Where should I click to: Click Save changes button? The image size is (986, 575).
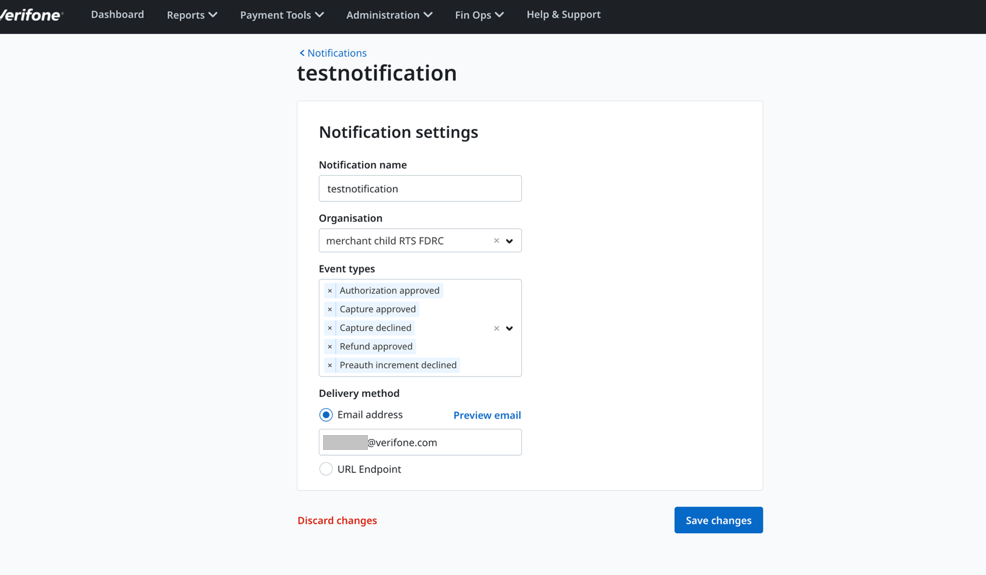(718, 520)
